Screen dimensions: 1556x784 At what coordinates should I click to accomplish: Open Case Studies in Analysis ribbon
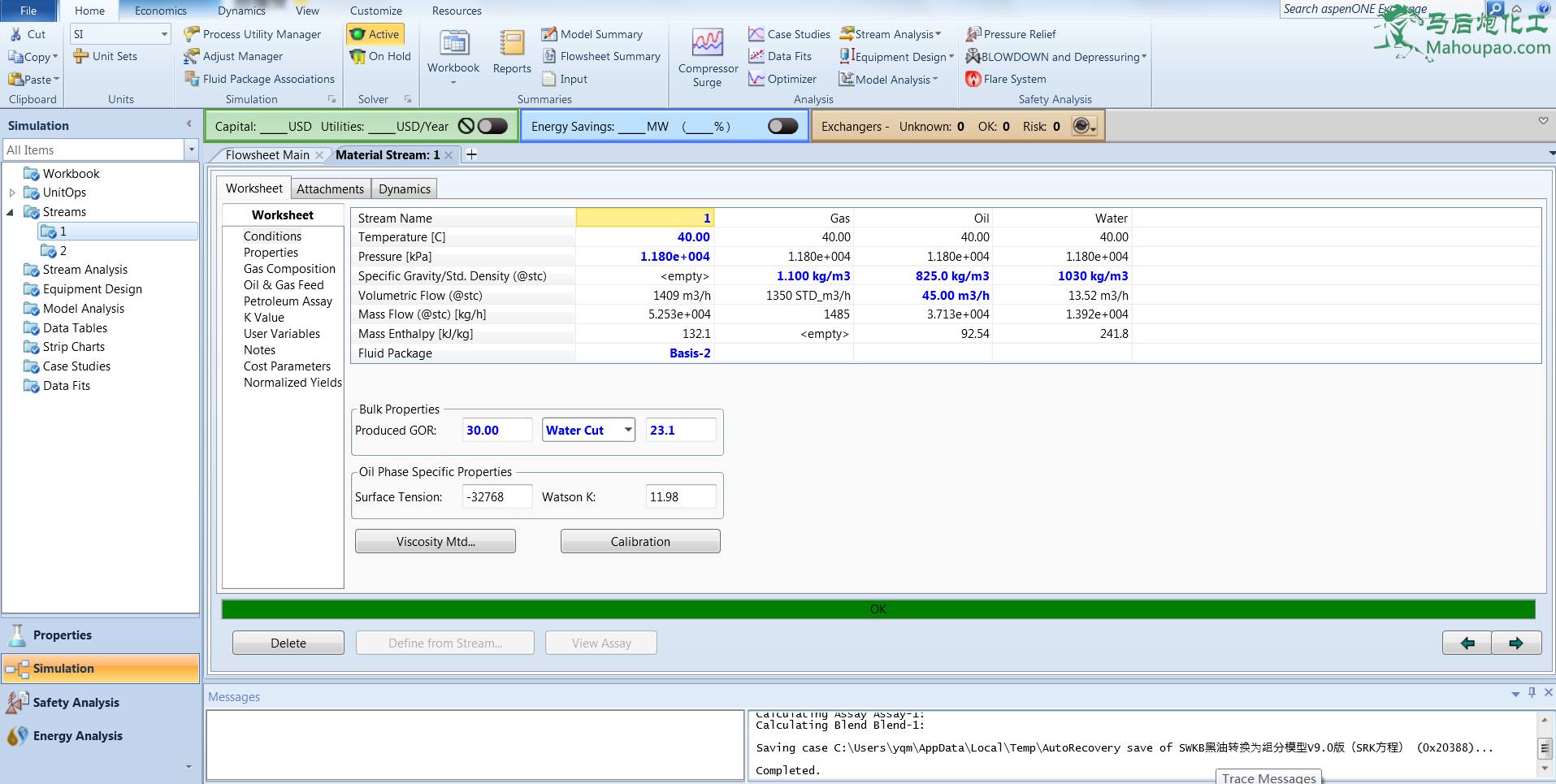click(789, 34)
